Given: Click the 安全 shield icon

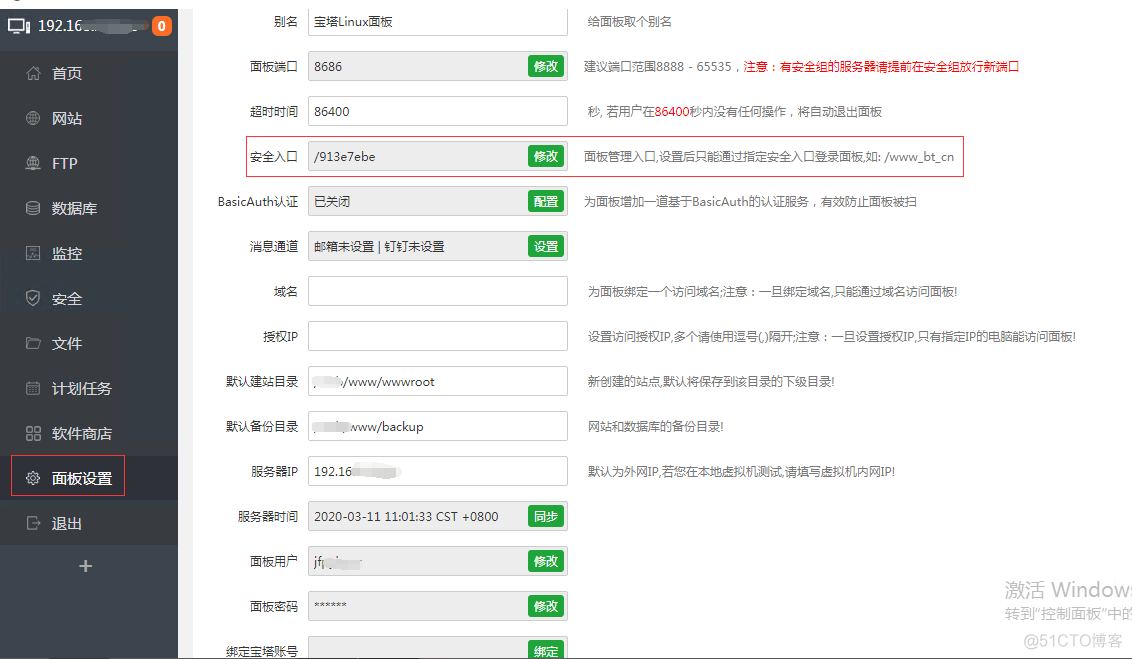Looking at the screenshot, I should 33,298.
